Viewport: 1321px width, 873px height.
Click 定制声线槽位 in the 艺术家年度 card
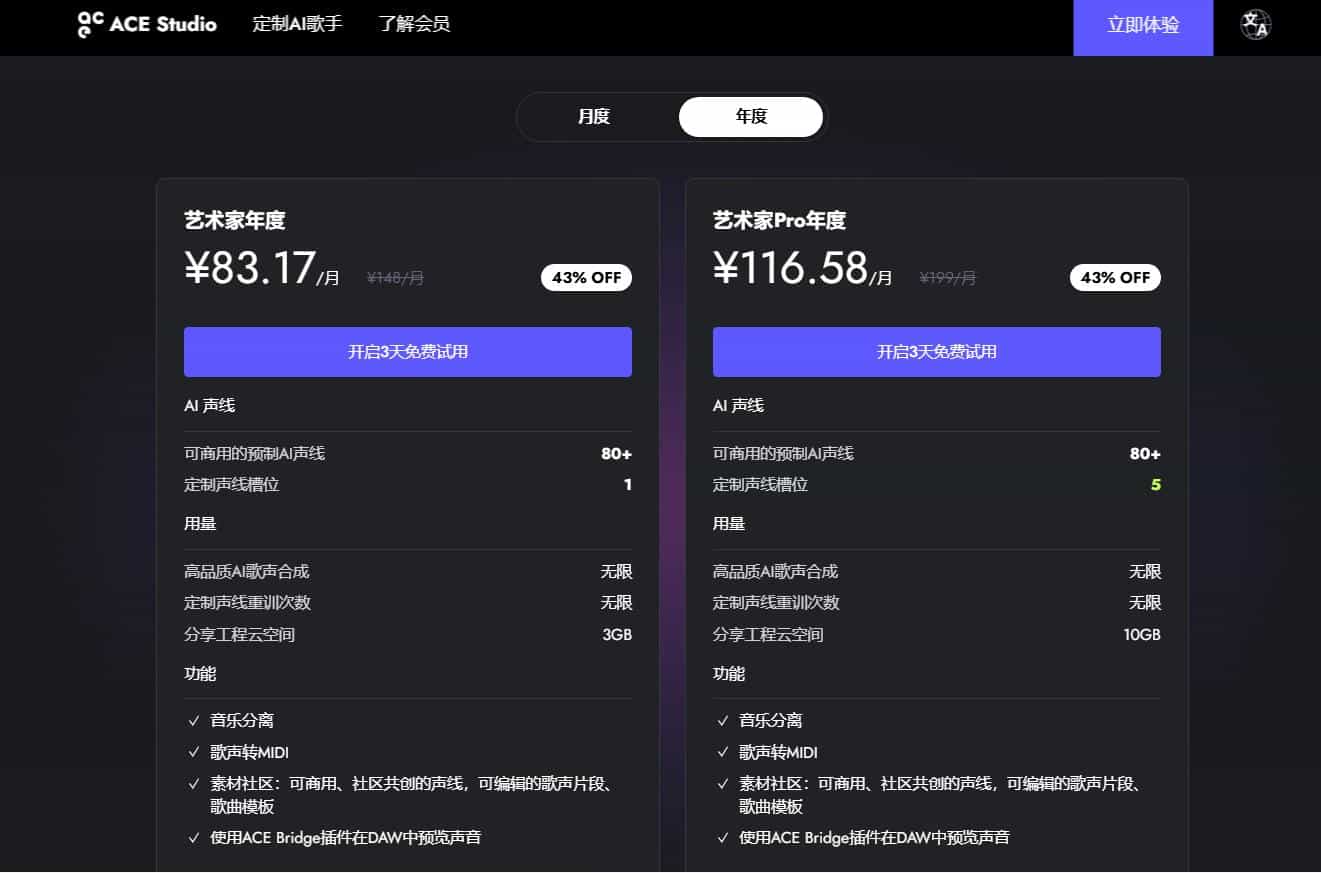(232, 485)
